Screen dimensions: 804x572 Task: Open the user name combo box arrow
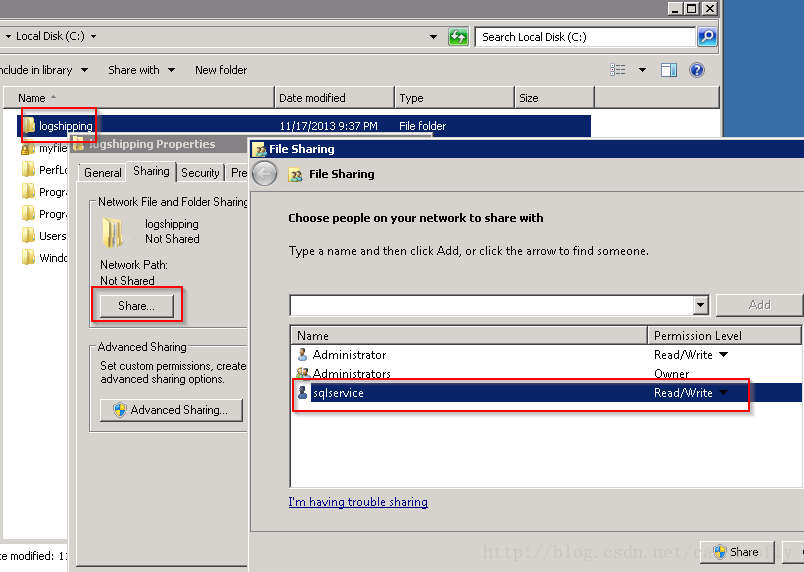point(700,305)
